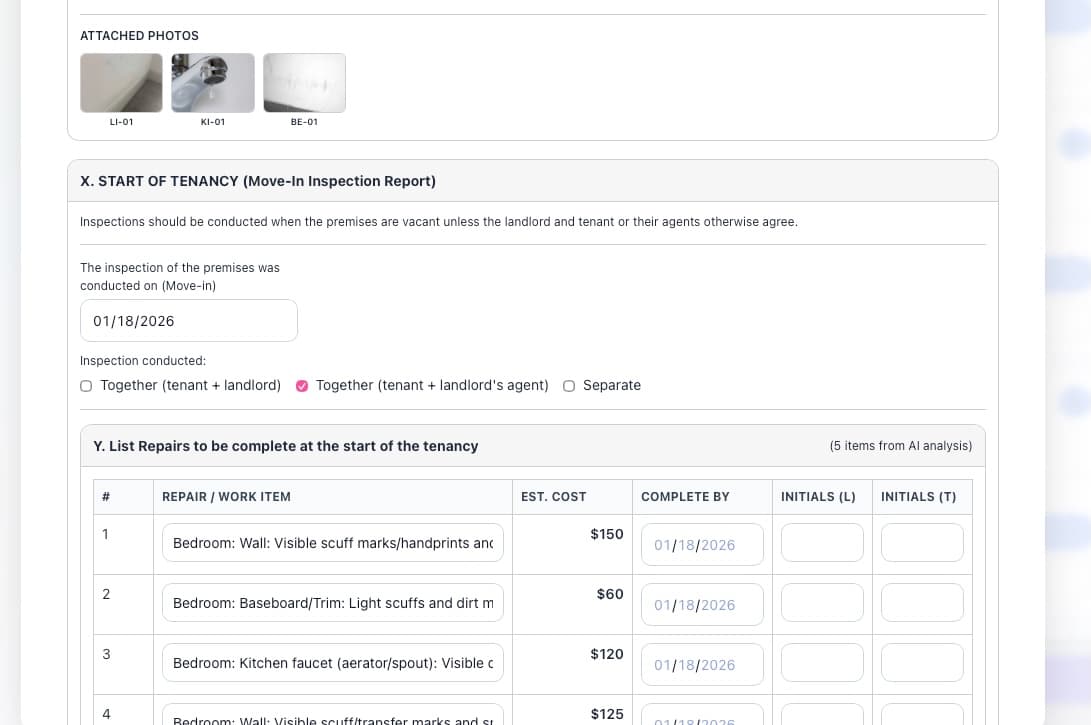The width and height of the screenshot is (1091, 725).
Task: Check Together (tenant + landlord) option
Action: click(x=86, y=386)
